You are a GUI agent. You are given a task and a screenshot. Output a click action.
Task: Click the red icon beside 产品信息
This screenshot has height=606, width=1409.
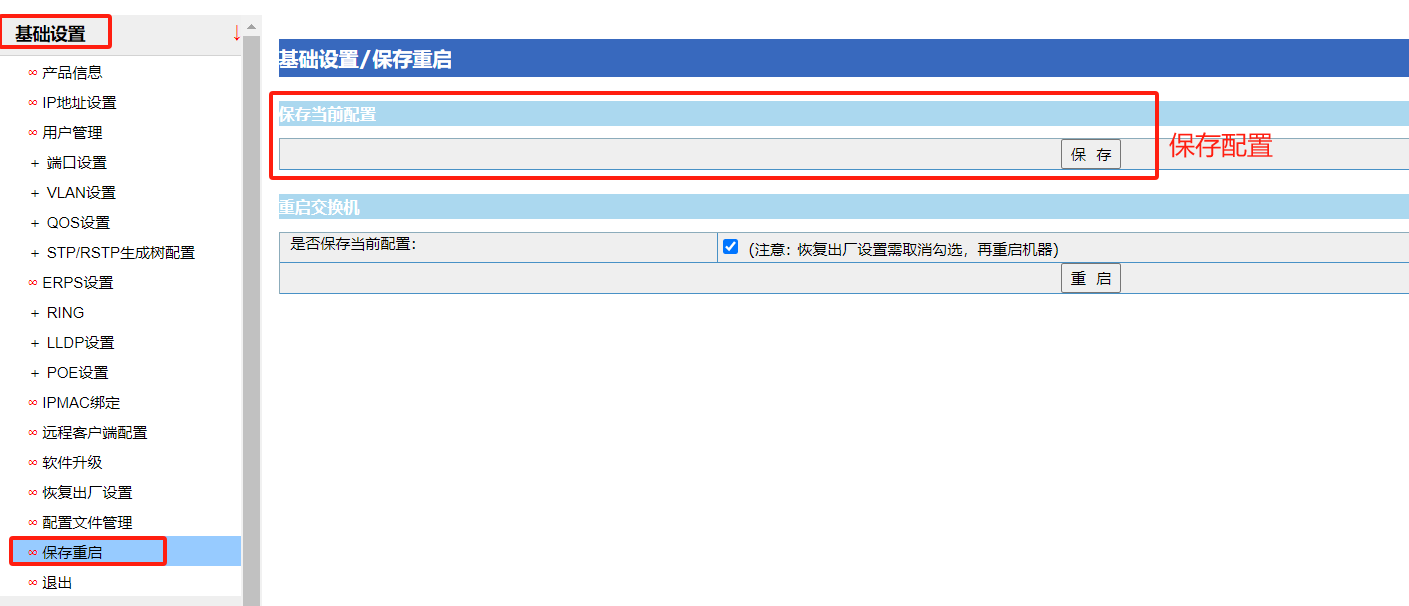(x=33, y=72)
